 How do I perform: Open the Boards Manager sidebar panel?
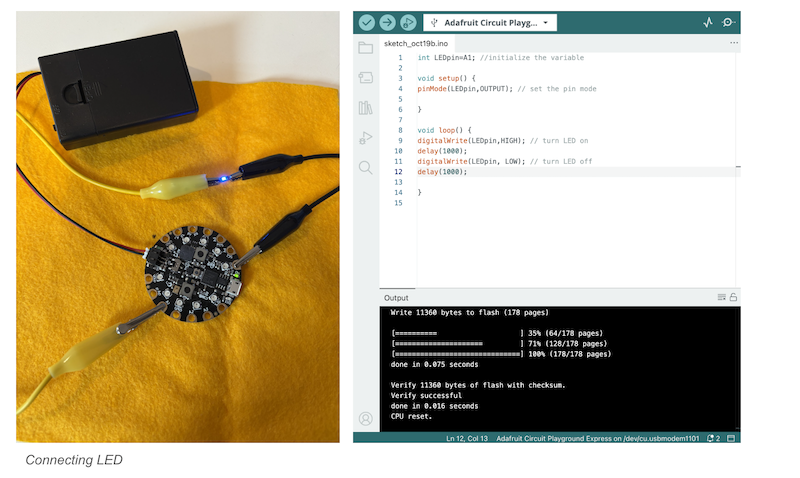[x=365, y=78]
